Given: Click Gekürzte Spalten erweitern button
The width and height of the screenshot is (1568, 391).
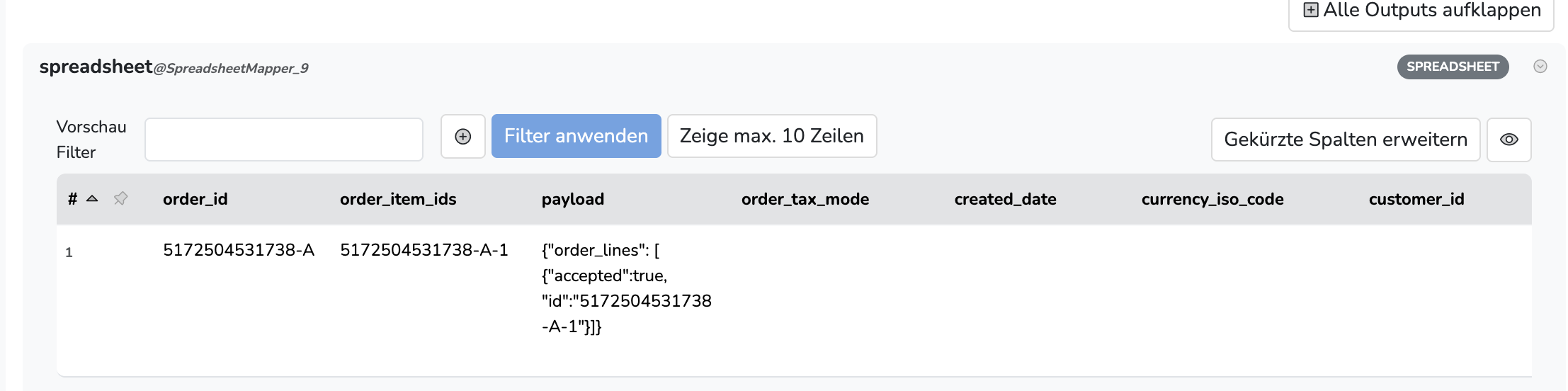Looking at the screenshot, I should click(1345, 140).
